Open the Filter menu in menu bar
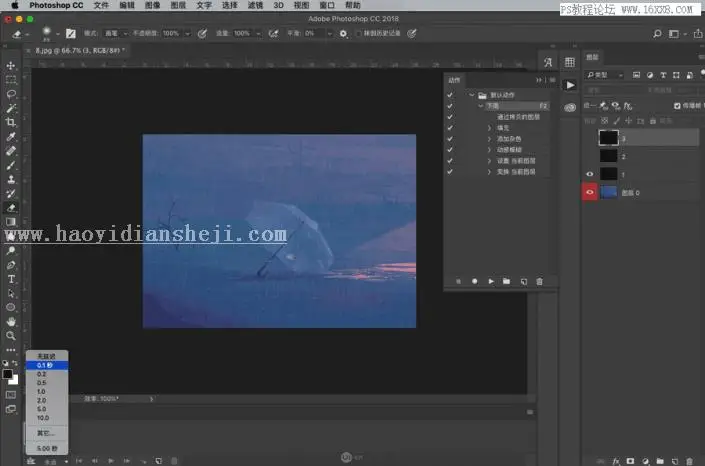 point(255,5)
